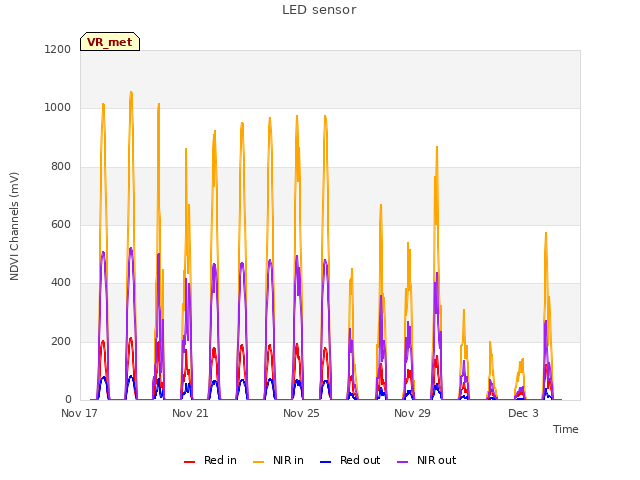Click the Nov 17 x-axis label
640x480 pixels.
coord(79,413)
